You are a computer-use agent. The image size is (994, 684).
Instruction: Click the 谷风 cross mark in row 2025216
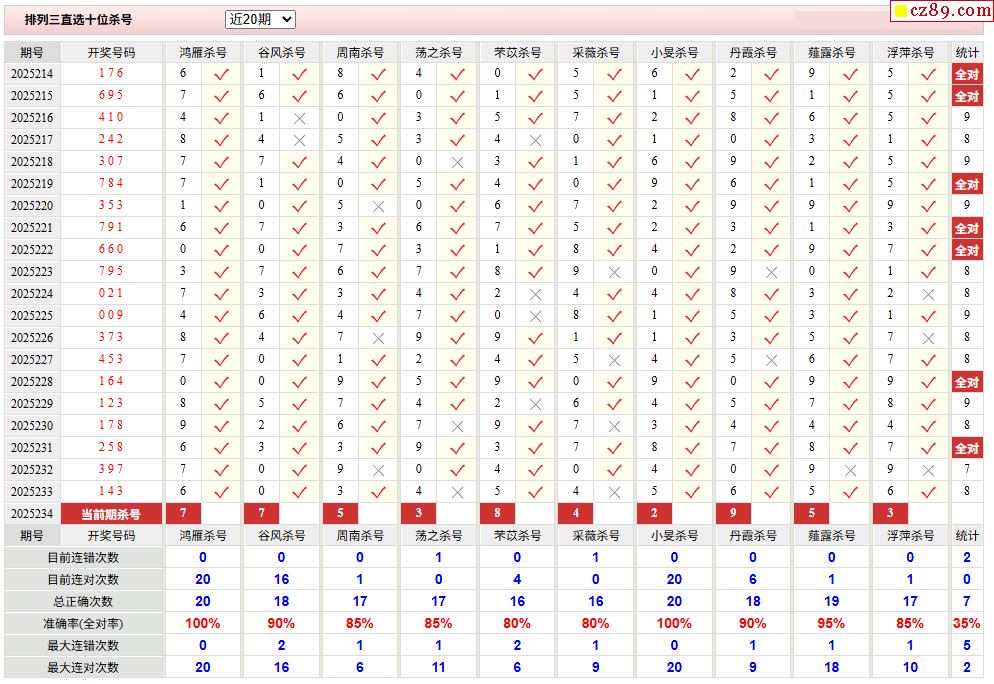pyautogui.click(x=300, y=119)
